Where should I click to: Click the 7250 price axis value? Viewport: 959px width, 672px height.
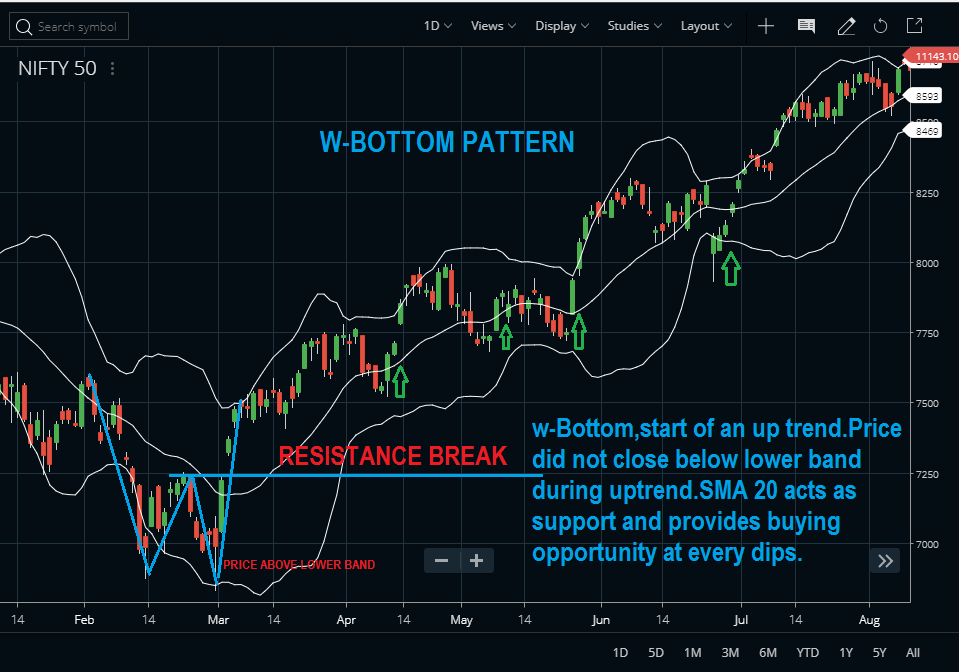click(927, 474)
